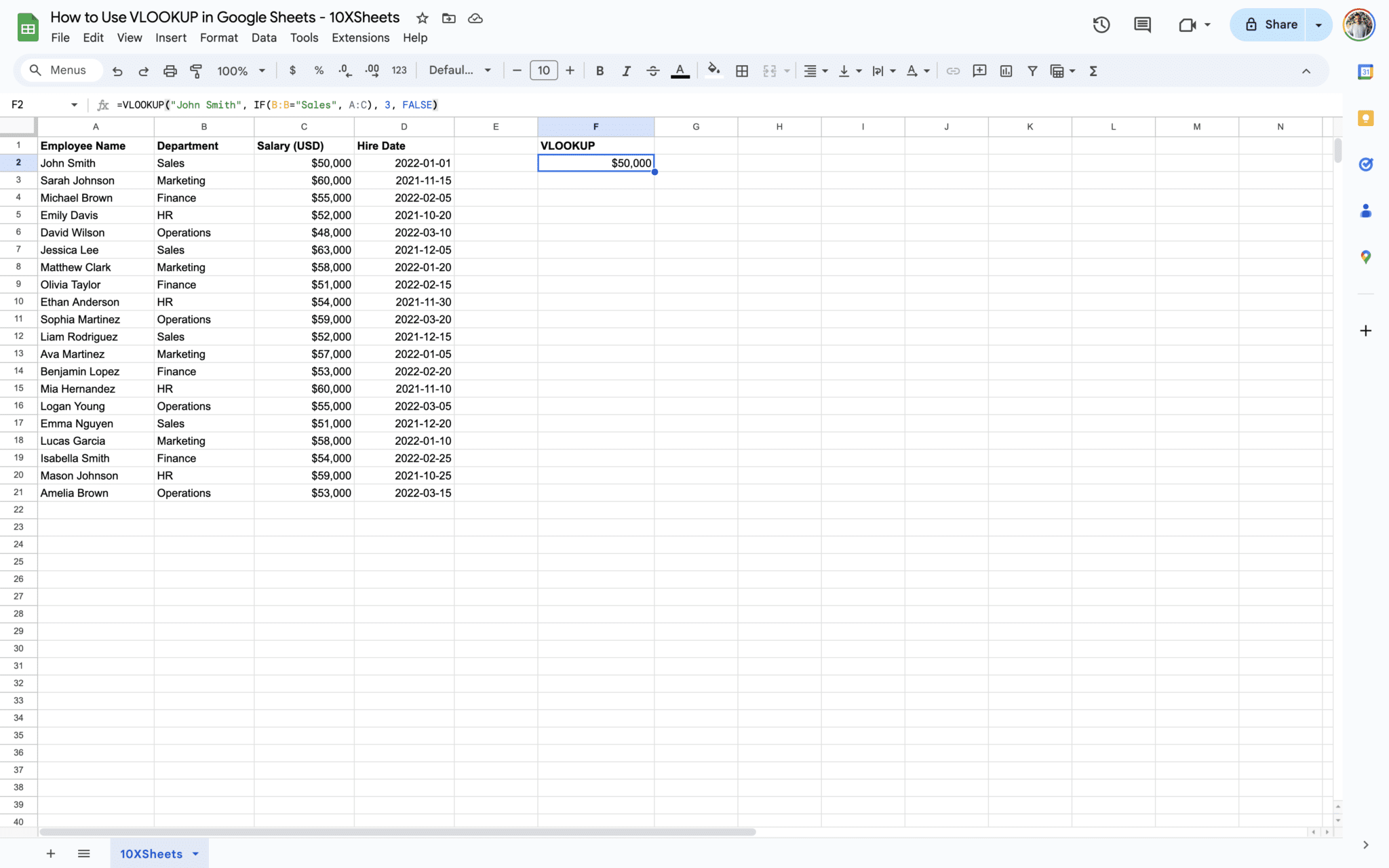Screen dimensions: 1389x868
Task: Open the Extensions menu
Action: tap(360, 38)
